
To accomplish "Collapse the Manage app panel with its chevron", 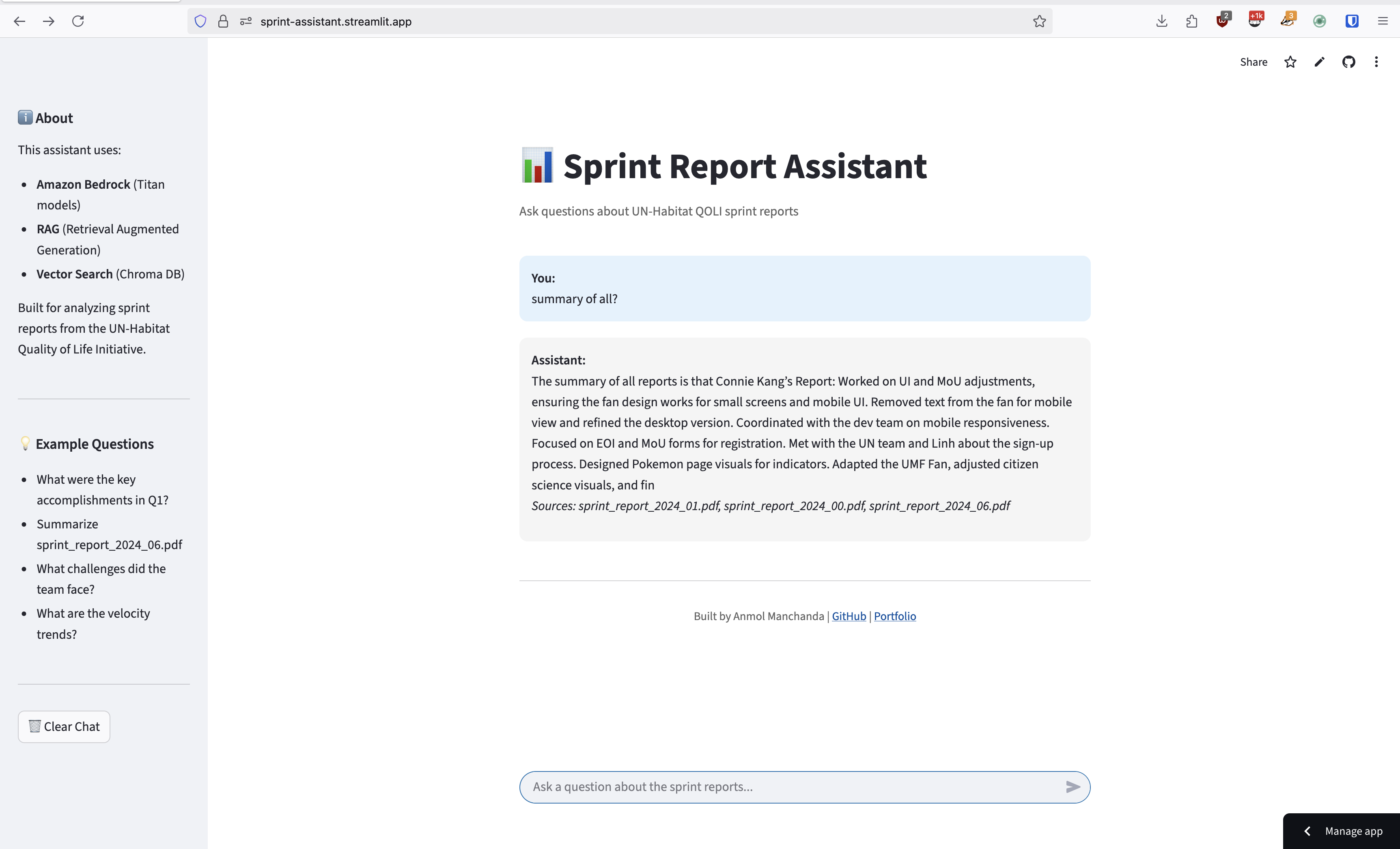I will 1308,831.
